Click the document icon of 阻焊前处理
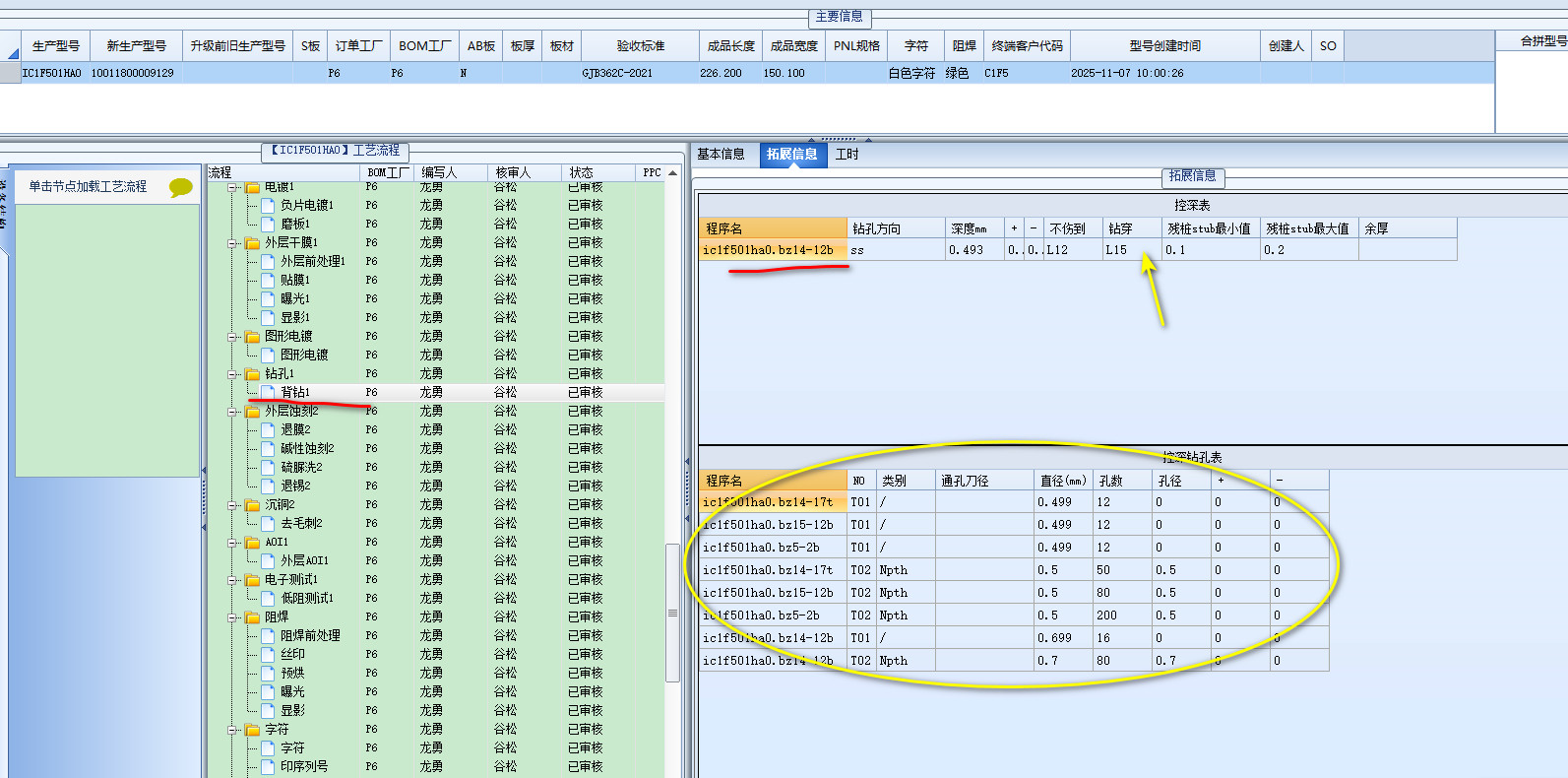The height and width of the screenshot is (778, 1568). (x=268, y=635)
